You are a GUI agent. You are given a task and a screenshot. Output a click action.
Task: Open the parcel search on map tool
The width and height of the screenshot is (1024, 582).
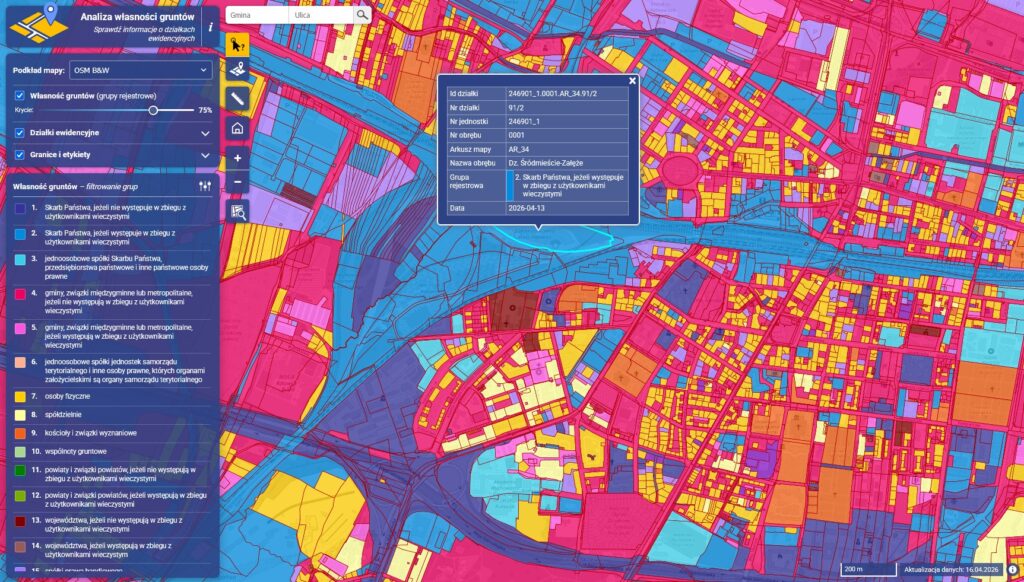click(237, 211)
